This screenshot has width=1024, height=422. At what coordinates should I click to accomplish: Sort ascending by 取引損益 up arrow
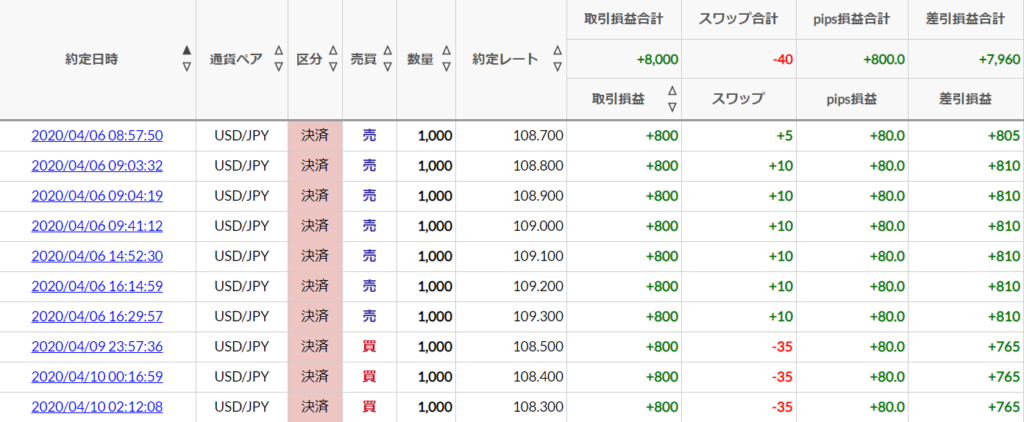672,90
